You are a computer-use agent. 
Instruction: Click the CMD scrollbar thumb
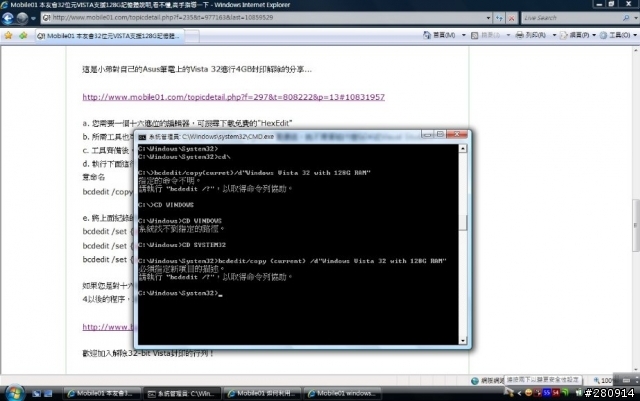point(463,223)
